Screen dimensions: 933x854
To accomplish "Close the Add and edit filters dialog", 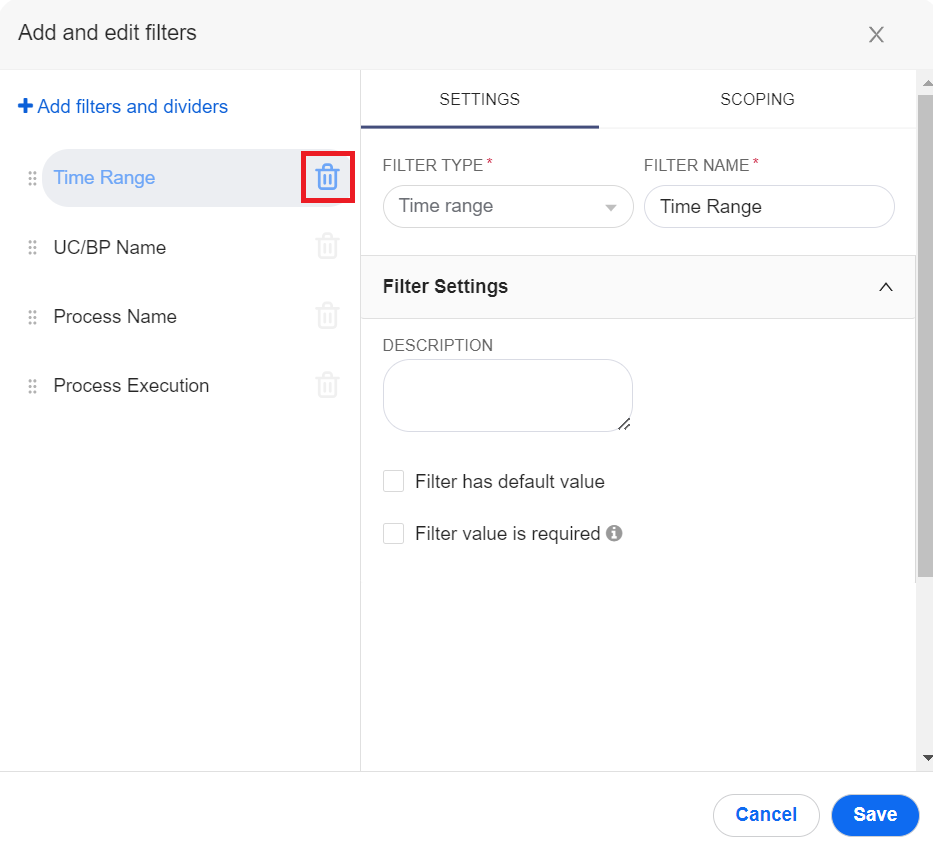I will 876,35.
